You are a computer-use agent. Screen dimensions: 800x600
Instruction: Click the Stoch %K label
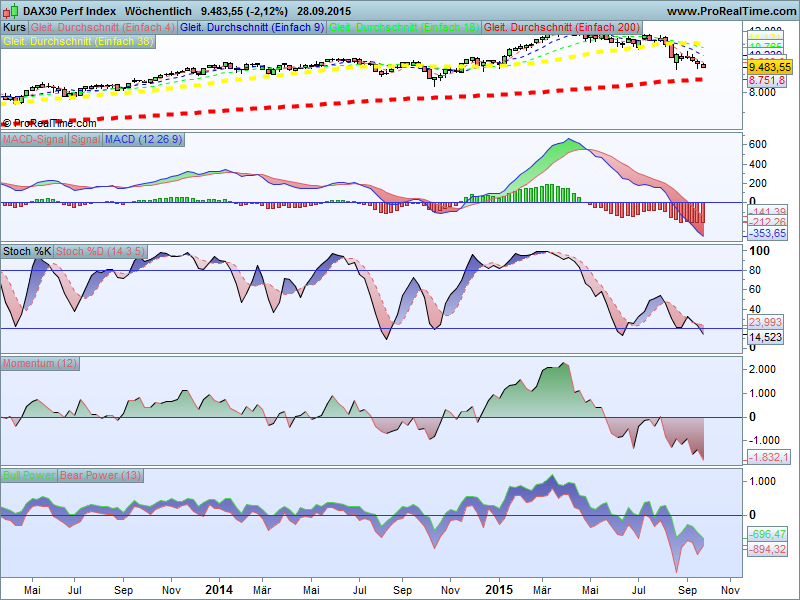click(x=27, y=251)
